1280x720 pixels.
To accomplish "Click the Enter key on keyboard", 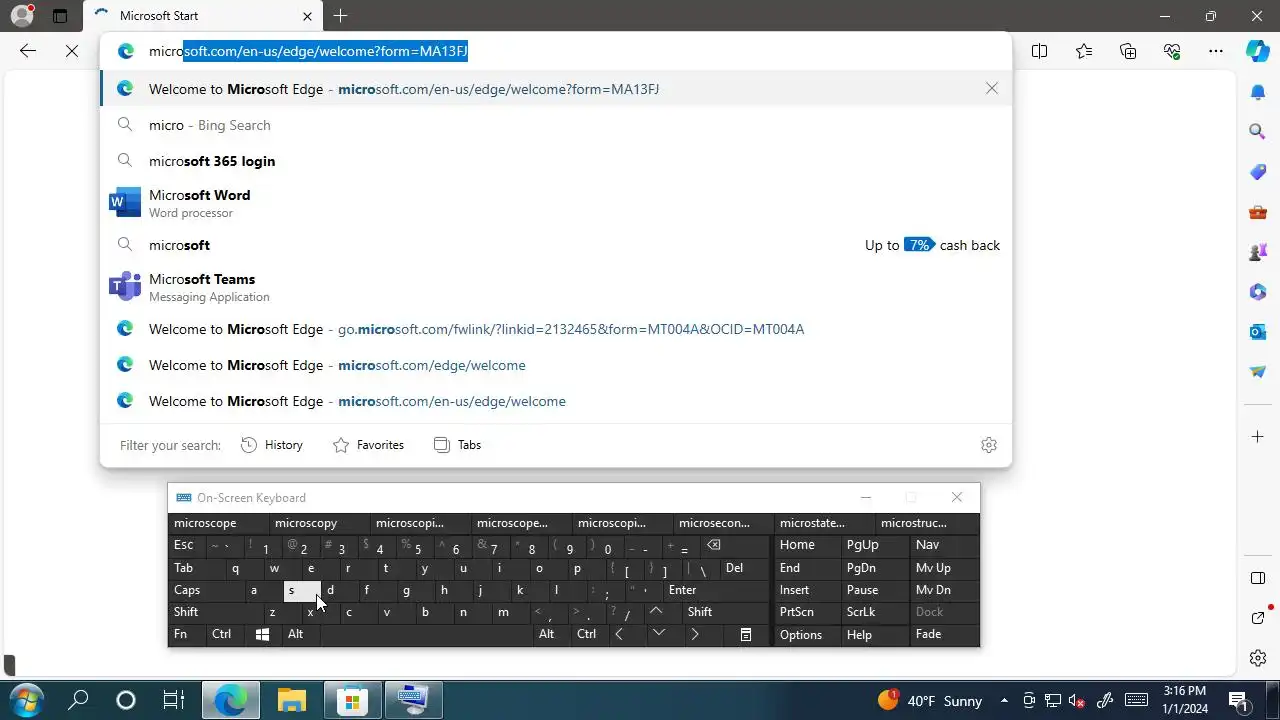I will pyautogui.click(x=716, y=590).
